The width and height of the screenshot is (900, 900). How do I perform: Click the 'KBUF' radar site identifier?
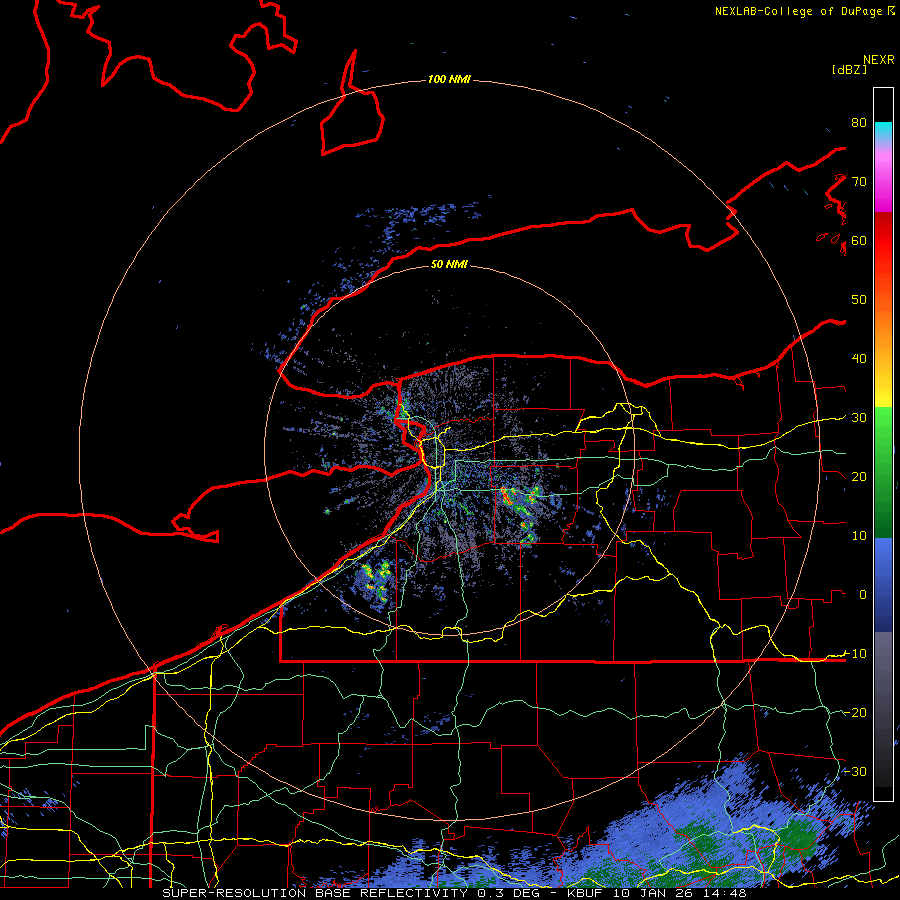pos(587,893)
